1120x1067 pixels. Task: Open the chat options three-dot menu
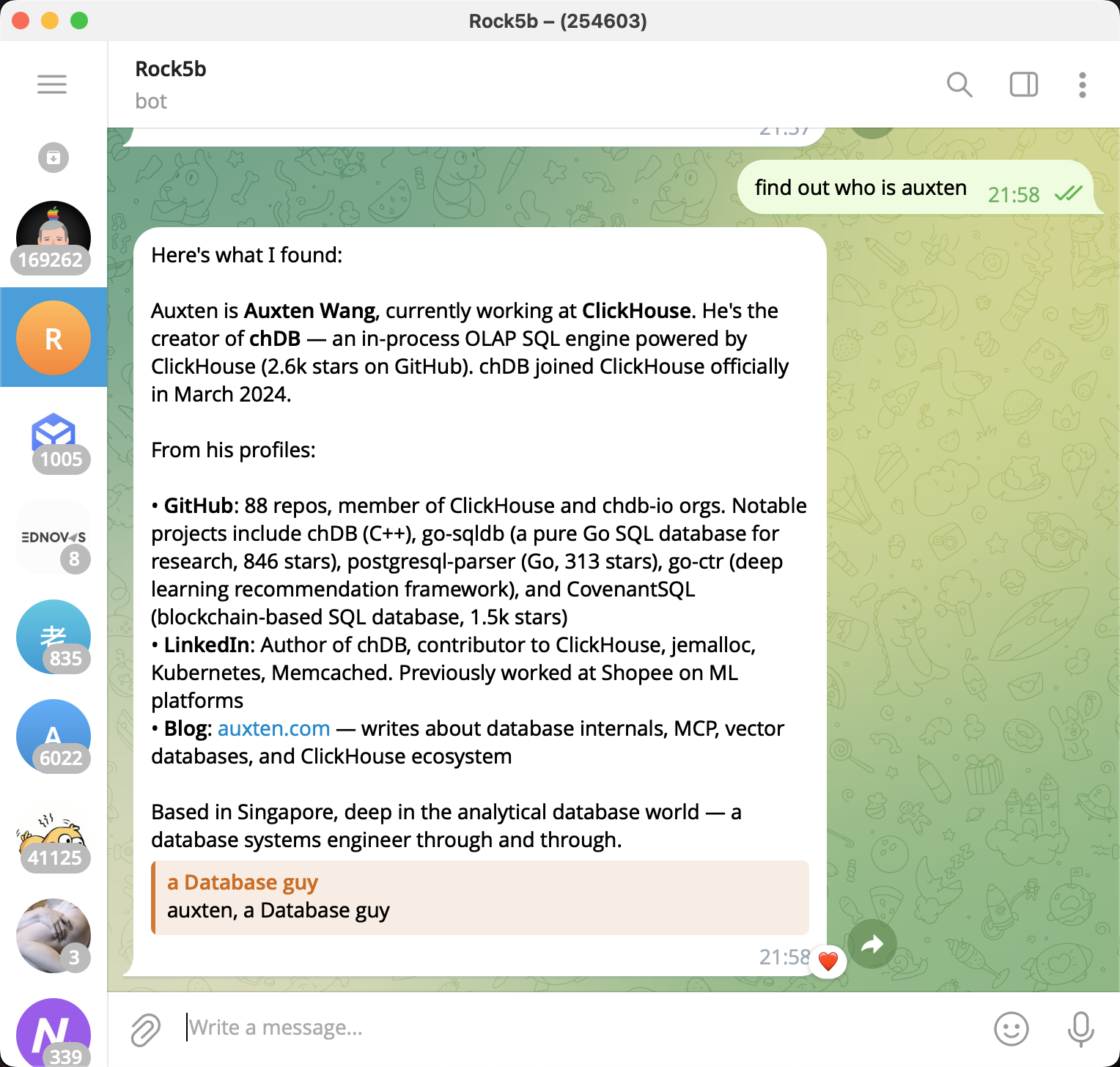pos(1083,85)
